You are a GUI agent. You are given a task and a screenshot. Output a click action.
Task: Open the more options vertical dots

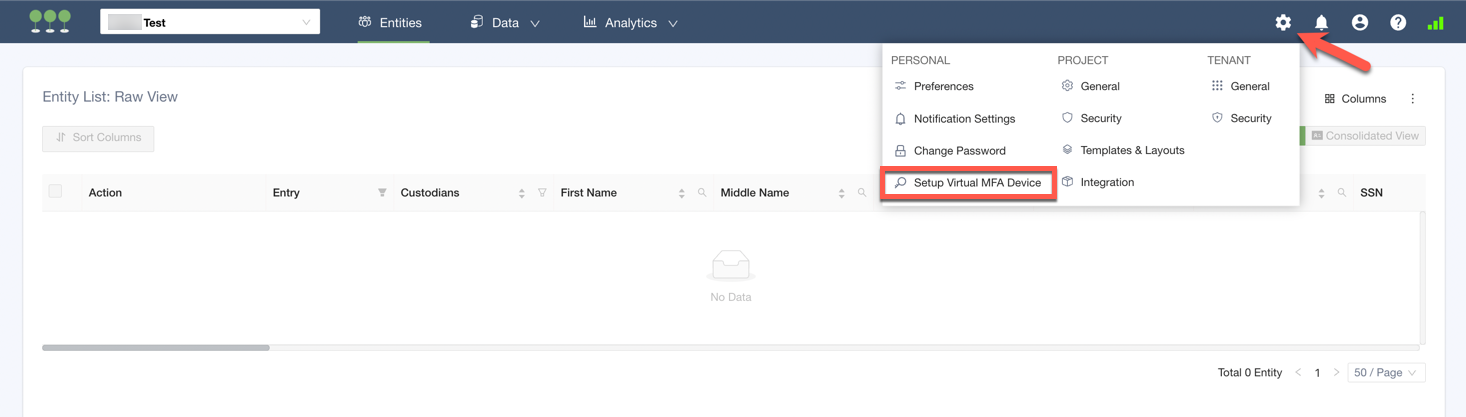pyautogui.click(x=1412, y=99)
